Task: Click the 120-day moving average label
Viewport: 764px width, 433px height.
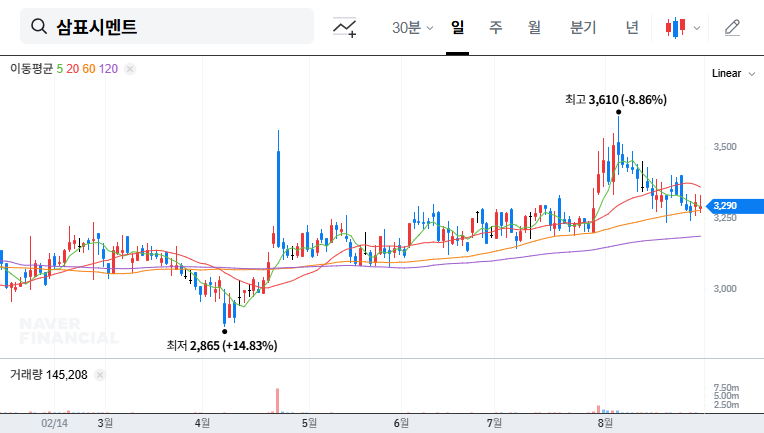Action: [x=108, y=69]
